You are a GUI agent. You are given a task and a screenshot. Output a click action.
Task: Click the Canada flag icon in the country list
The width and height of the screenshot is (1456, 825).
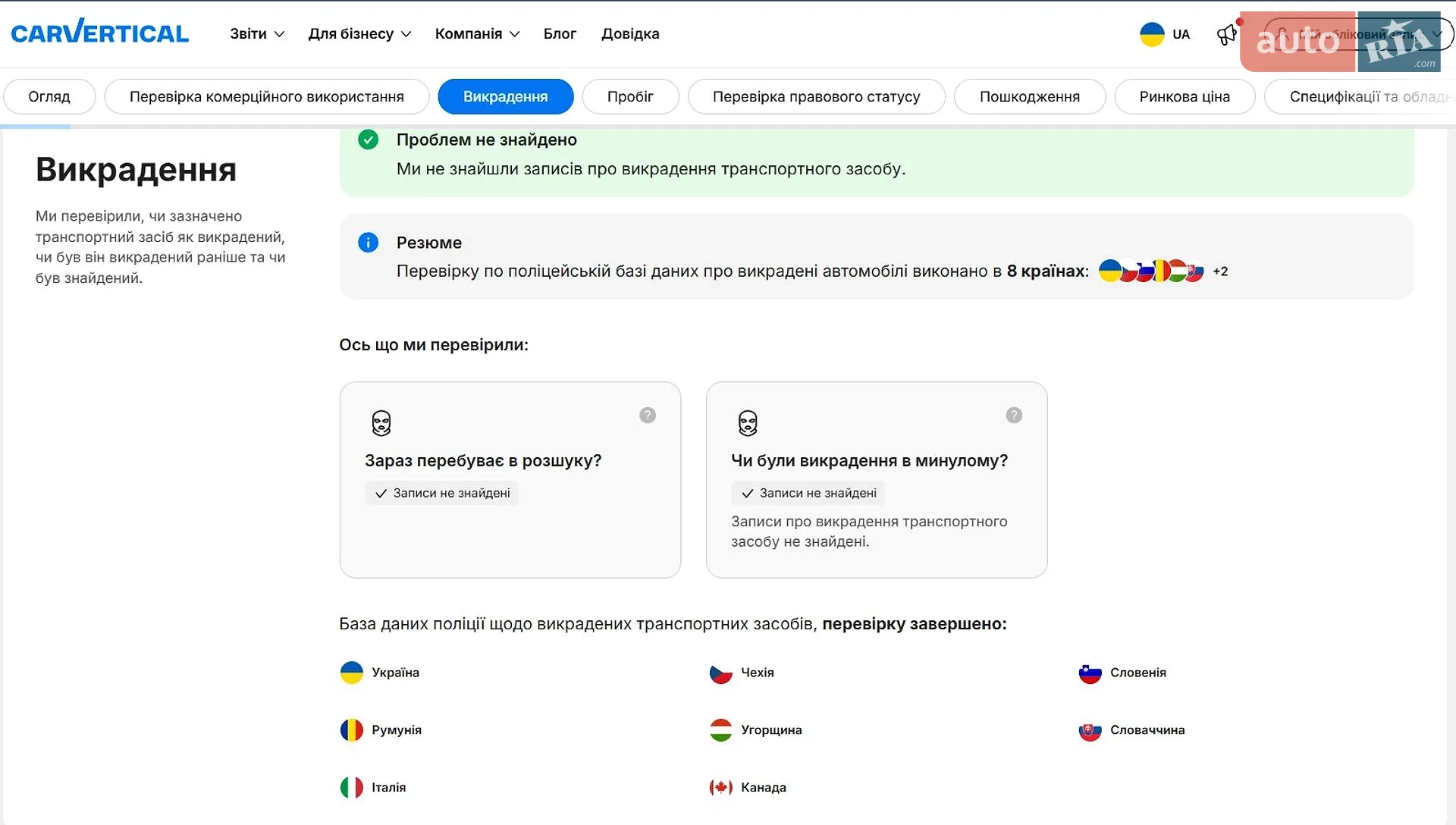click(720, 787)
